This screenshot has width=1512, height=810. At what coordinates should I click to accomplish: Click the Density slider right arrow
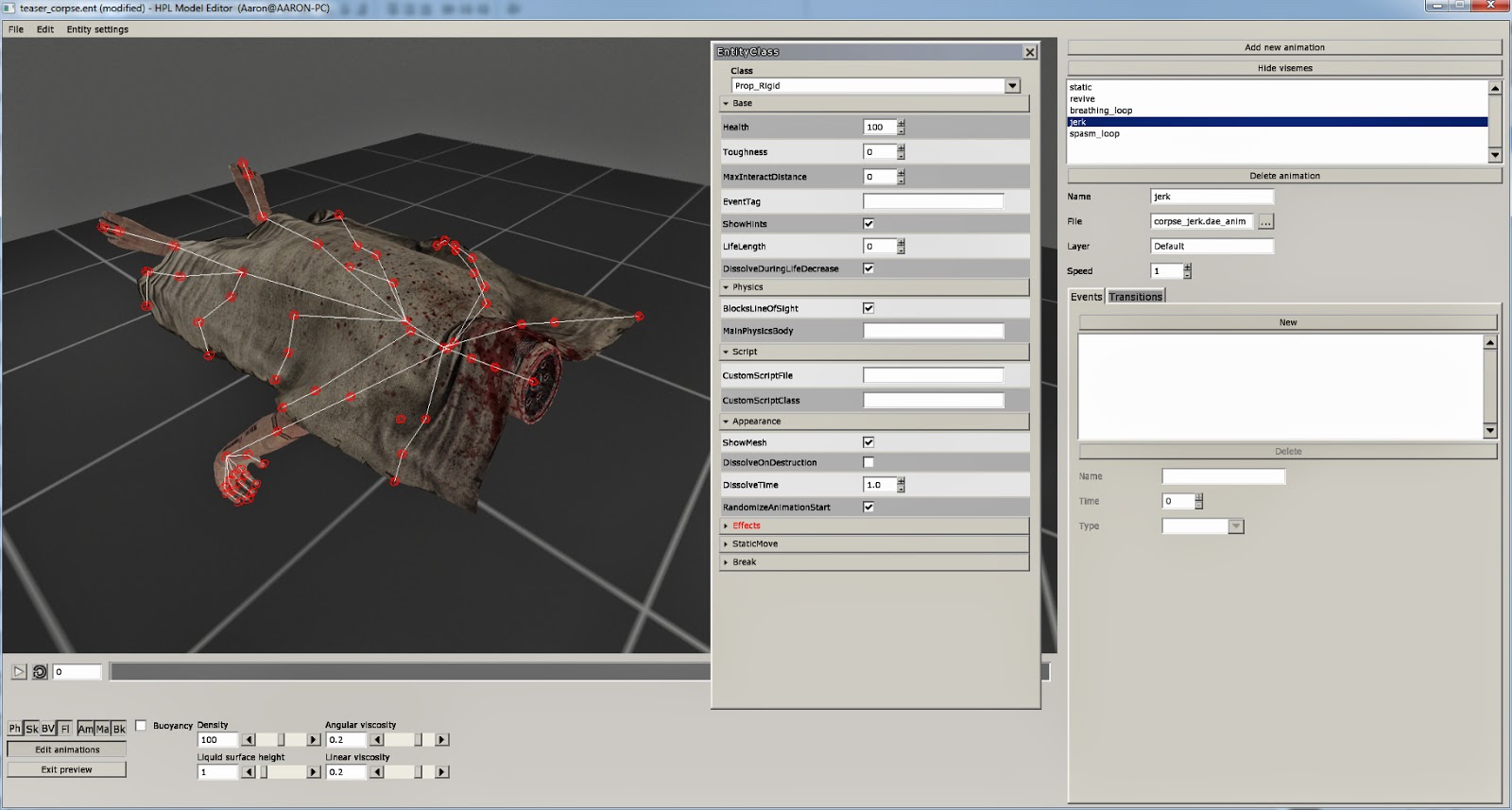click(314, 740)
